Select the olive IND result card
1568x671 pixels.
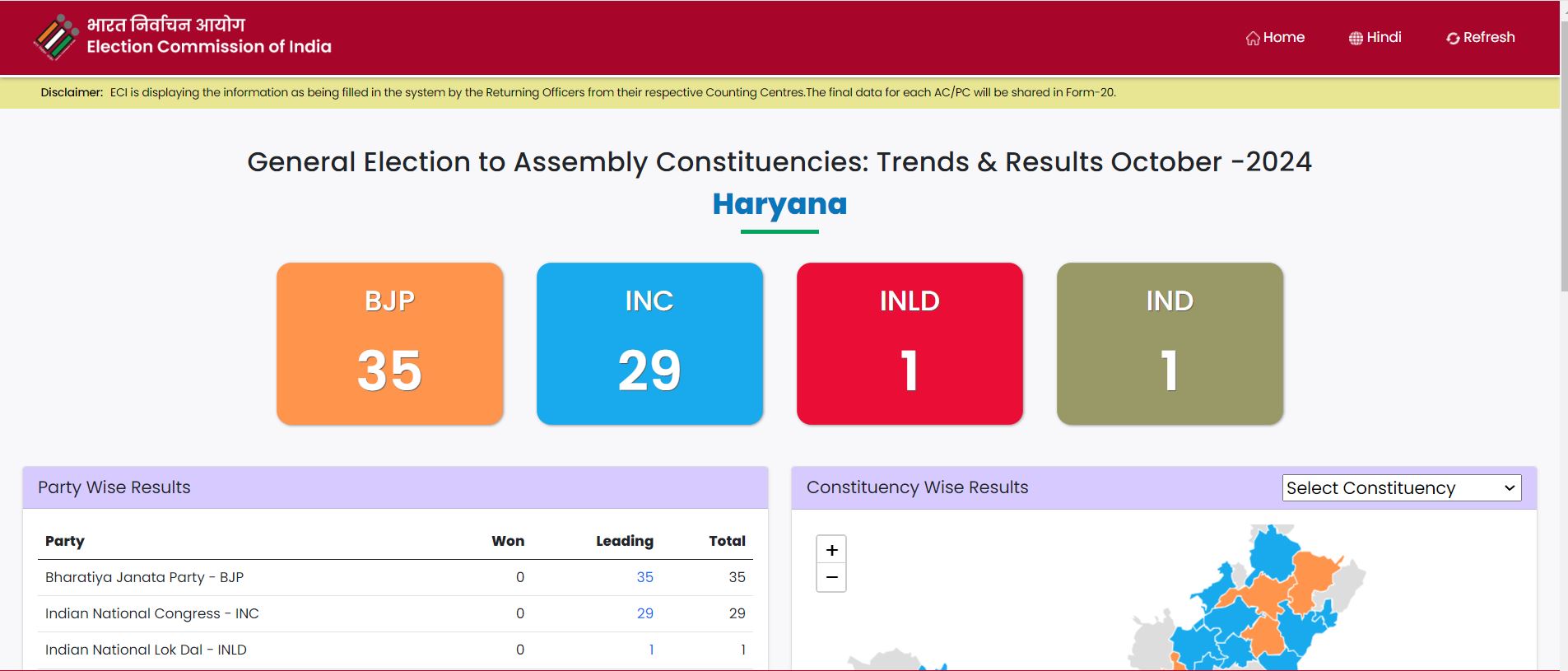point(1170,343)
